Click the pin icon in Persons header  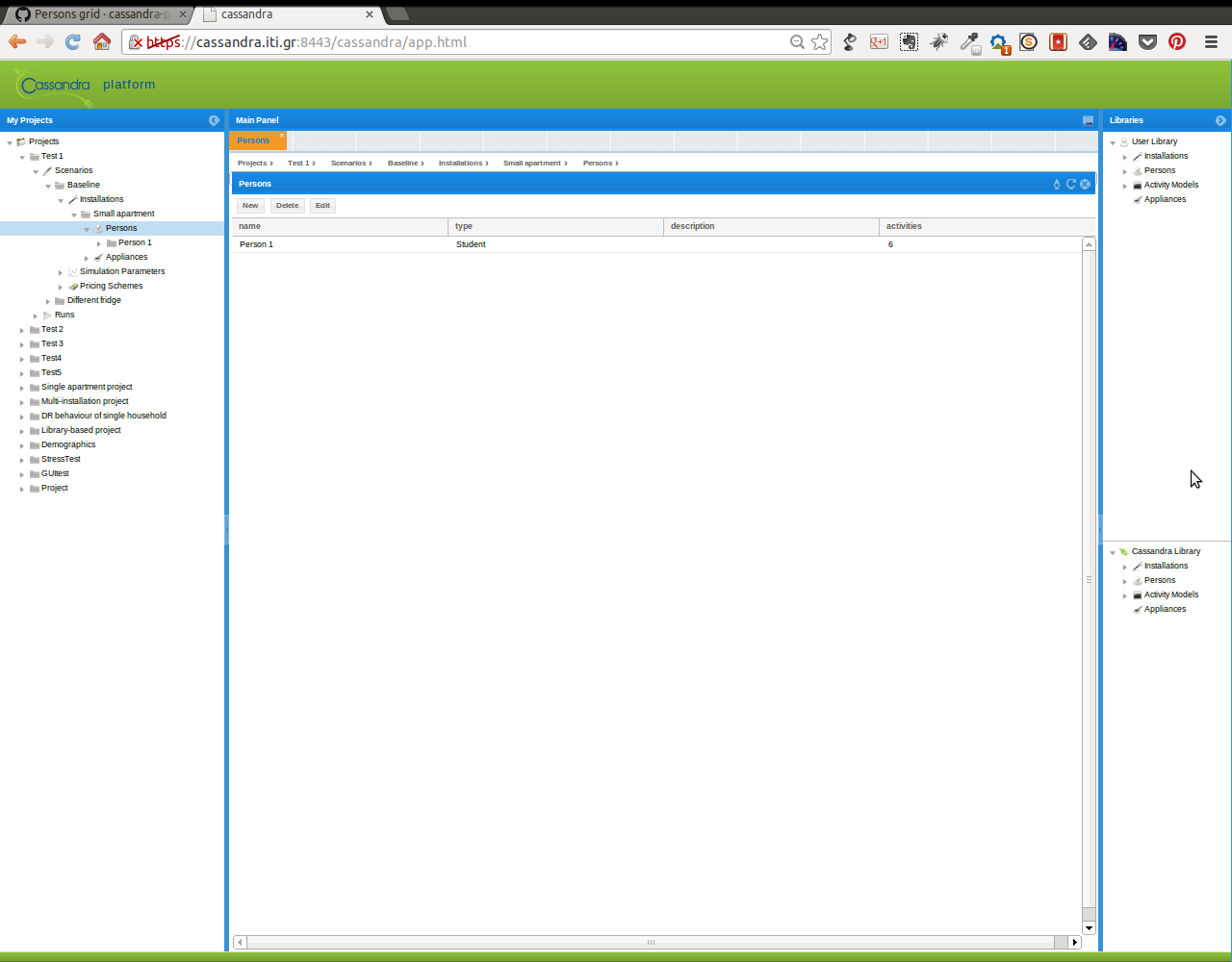[x=1057, y=184]
